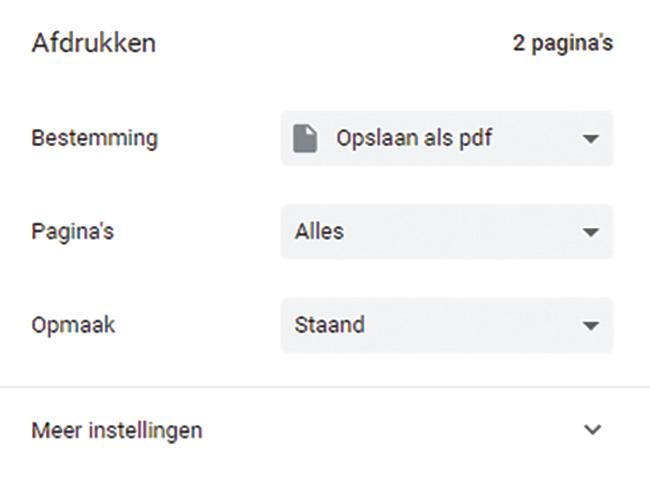Viewport: 650px width, 490px height.
Task: Open the Opslaan als pdf destination dropdown
Action: pyautogui.click(x=446, y=139)
